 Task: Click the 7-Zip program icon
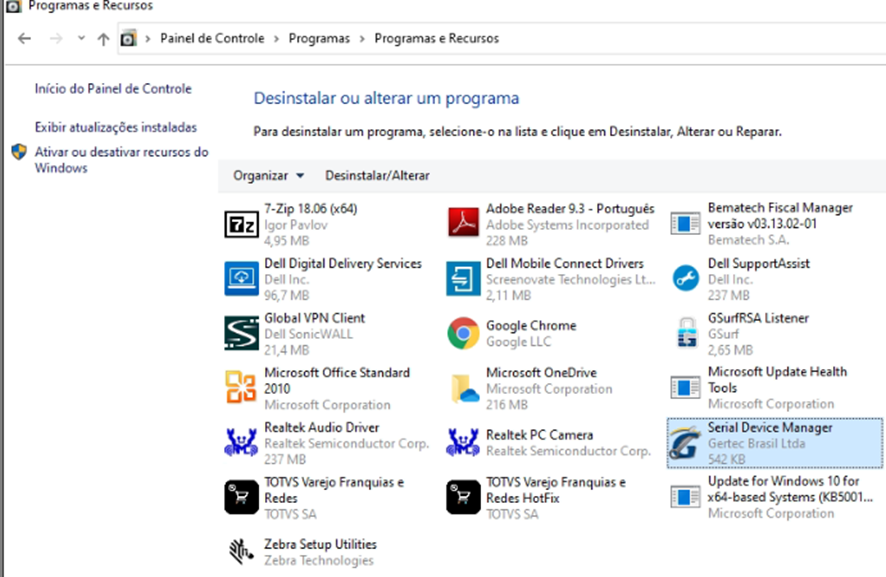241,225
